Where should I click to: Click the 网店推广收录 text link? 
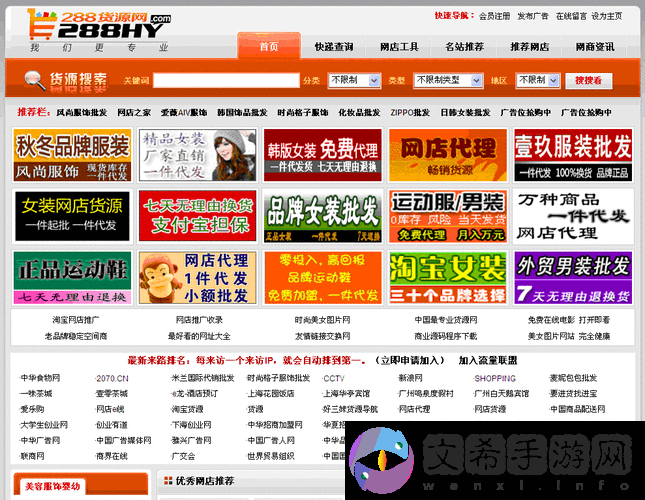(x=199, y=320)
